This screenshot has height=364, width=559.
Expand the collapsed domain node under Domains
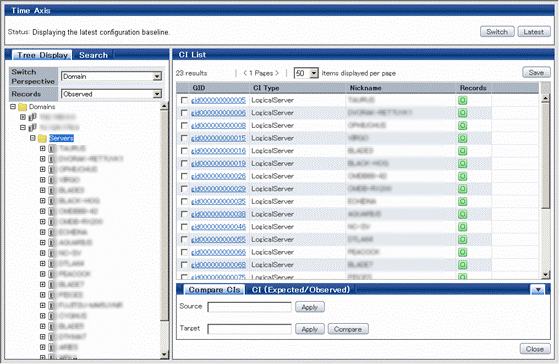click(x=23, y=117)
